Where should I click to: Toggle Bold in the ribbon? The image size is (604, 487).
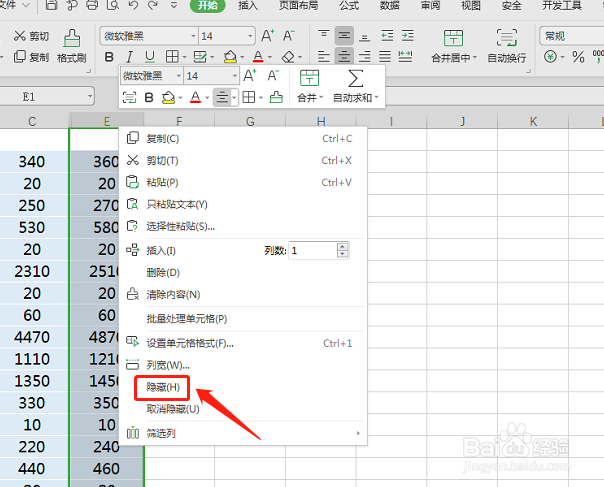(x=109, y=57)
